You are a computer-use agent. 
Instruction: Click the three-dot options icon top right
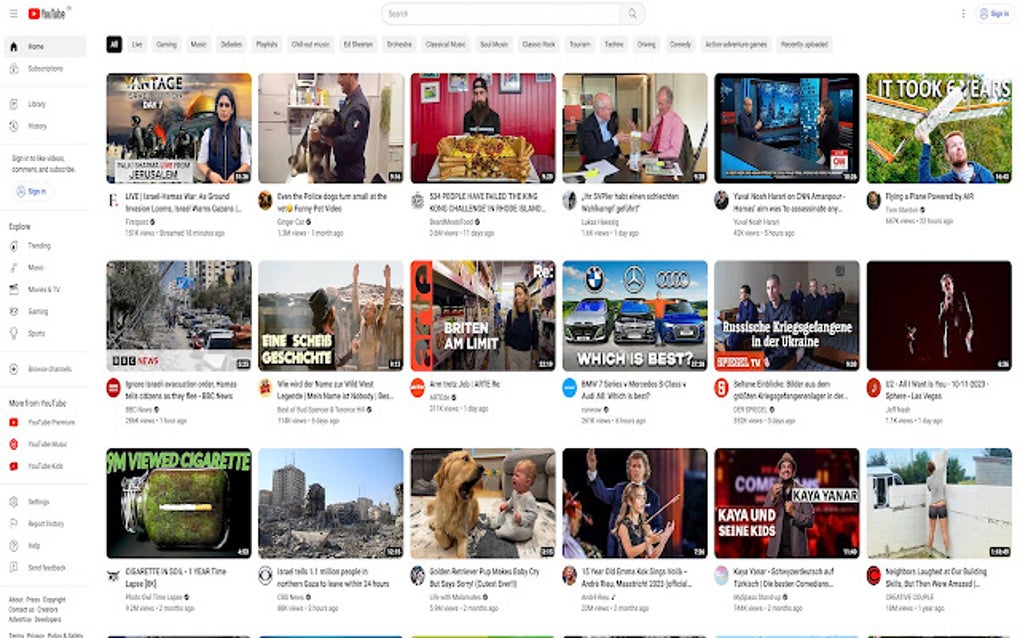tap(963, 14)
